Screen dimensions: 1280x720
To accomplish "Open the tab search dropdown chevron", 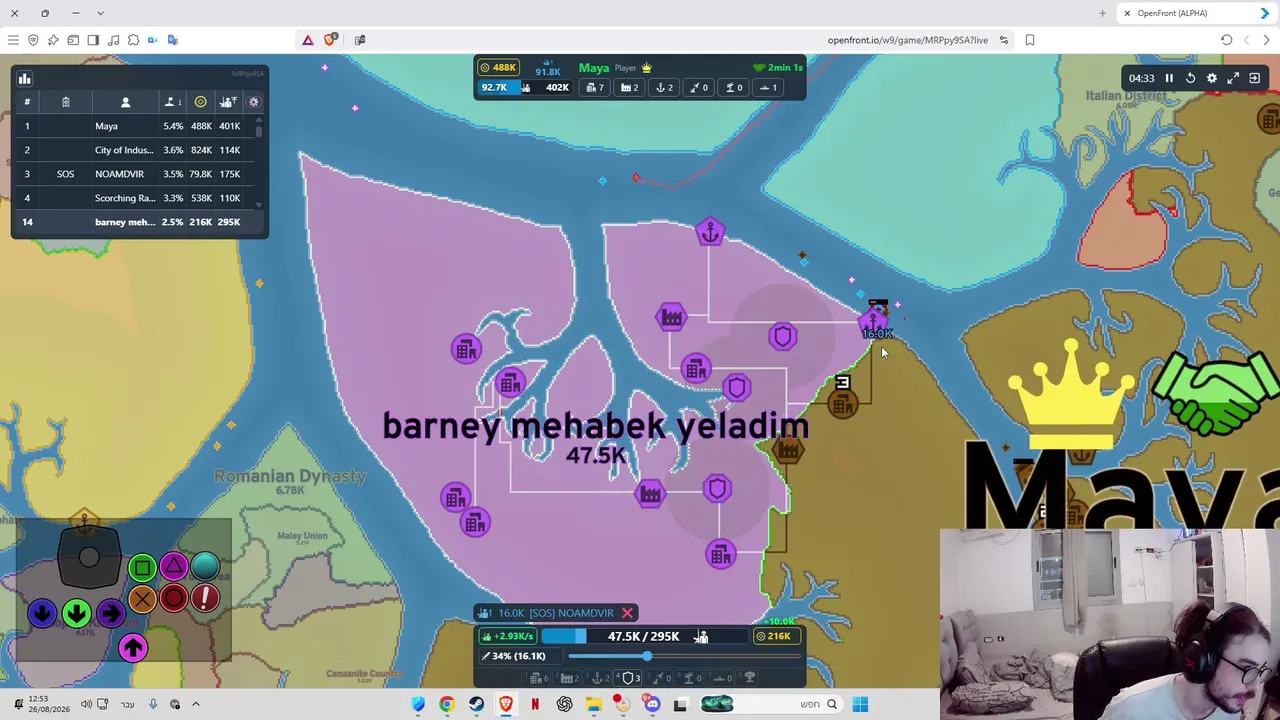I will tap(100, 13).
